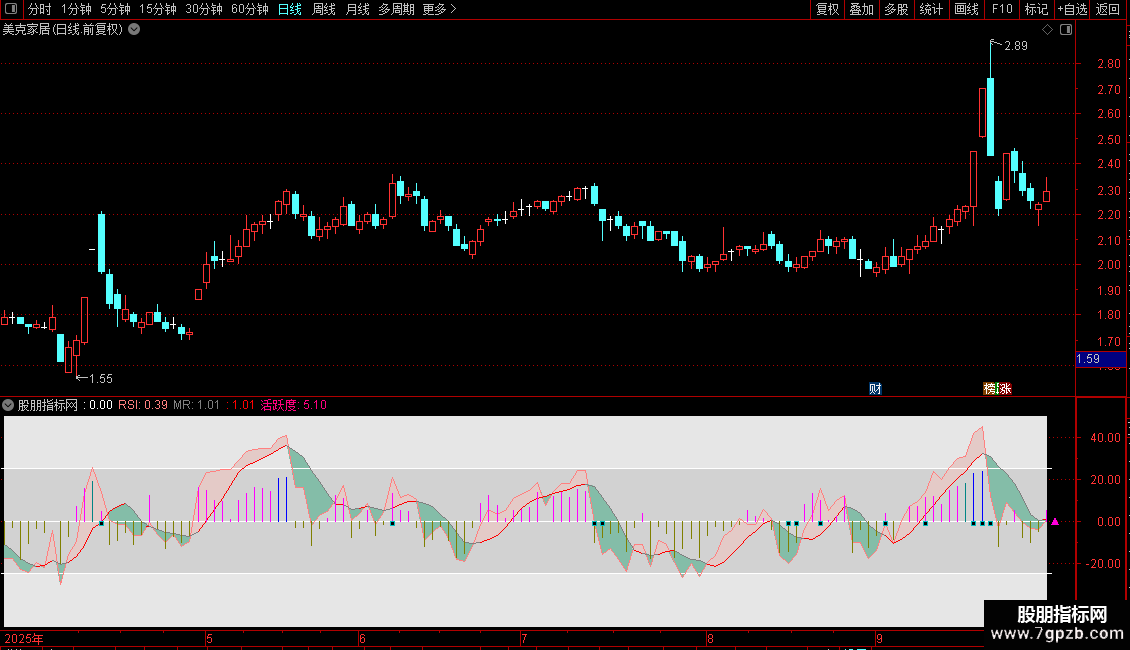Click the tallest candlestick at the 2.89 peak
The height and width of the screenshot is (650, 1130).
click(990, 116)
